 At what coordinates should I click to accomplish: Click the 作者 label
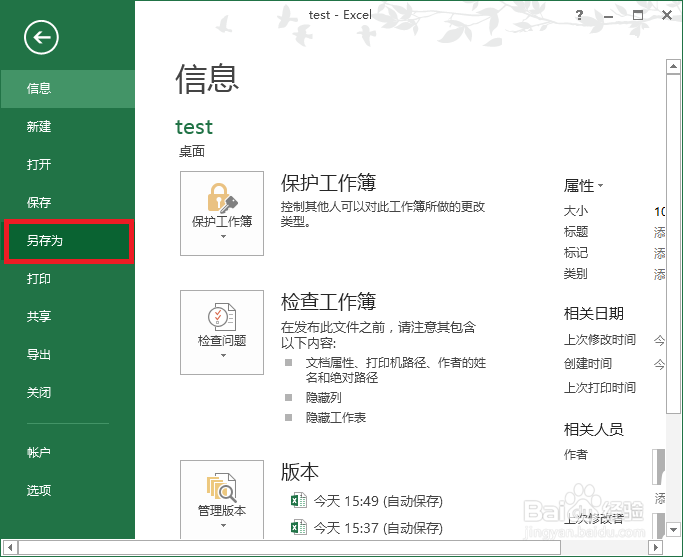(x=576, y=455)
